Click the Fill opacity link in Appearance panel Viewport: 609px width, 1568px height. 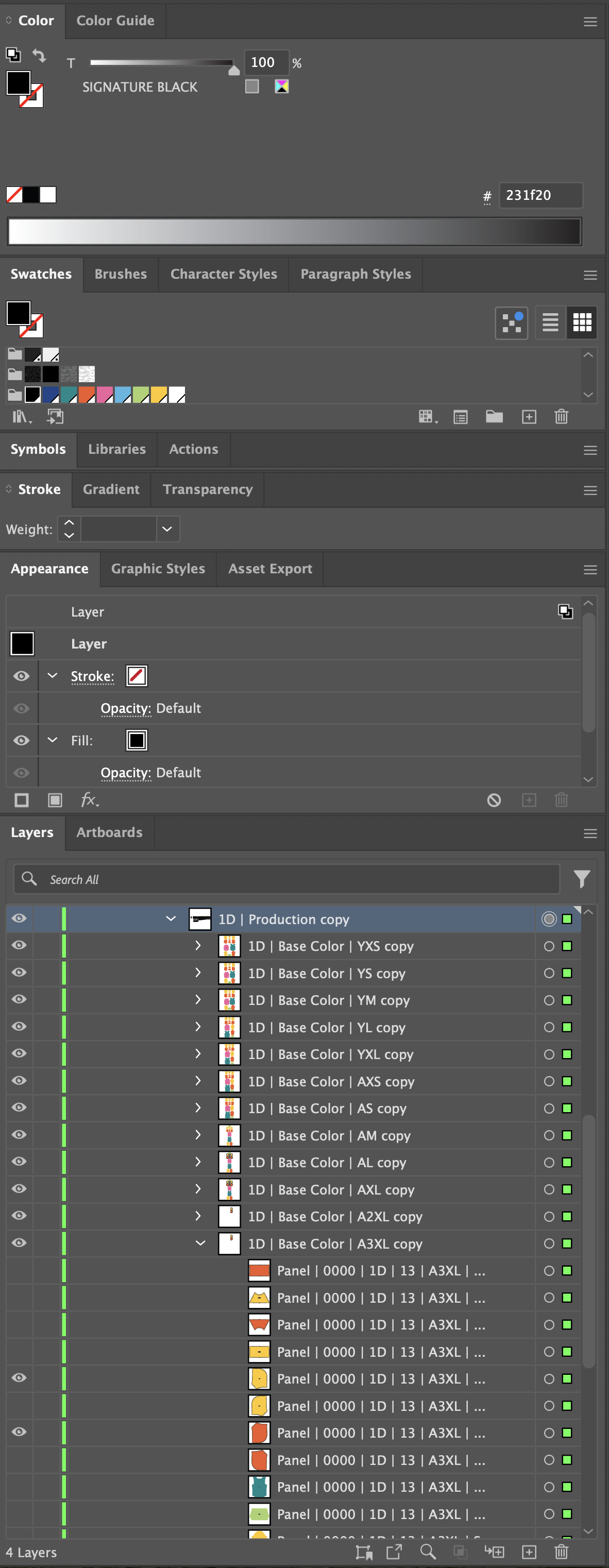(x=125, y=773)
